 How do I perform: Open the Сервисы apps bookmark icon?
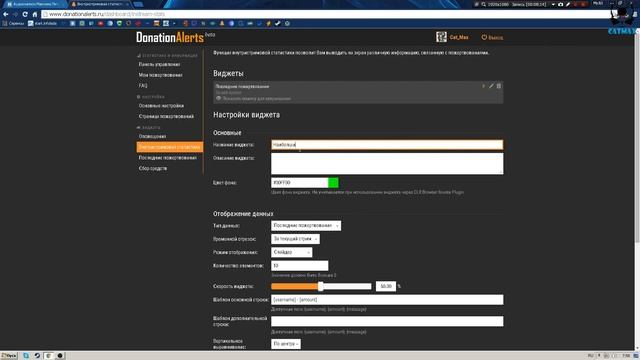(x=5, y=24)
